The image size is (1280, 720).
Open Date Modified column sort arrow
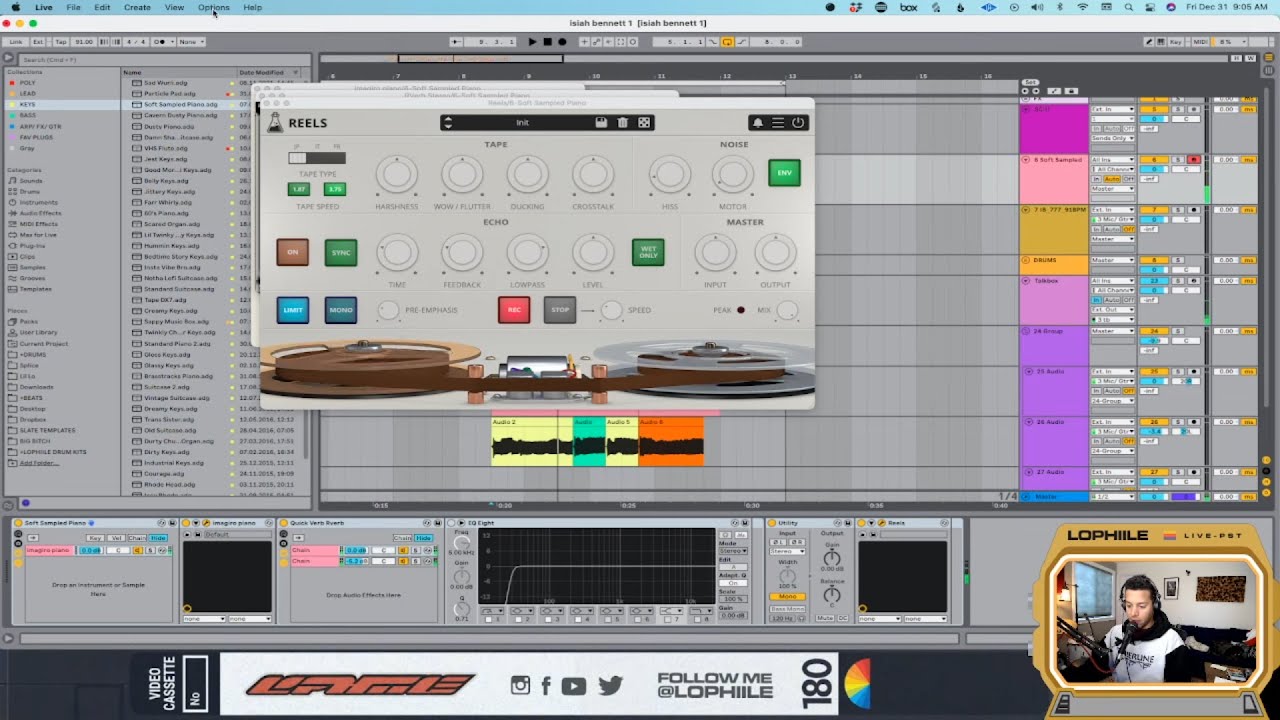(296, 72)
